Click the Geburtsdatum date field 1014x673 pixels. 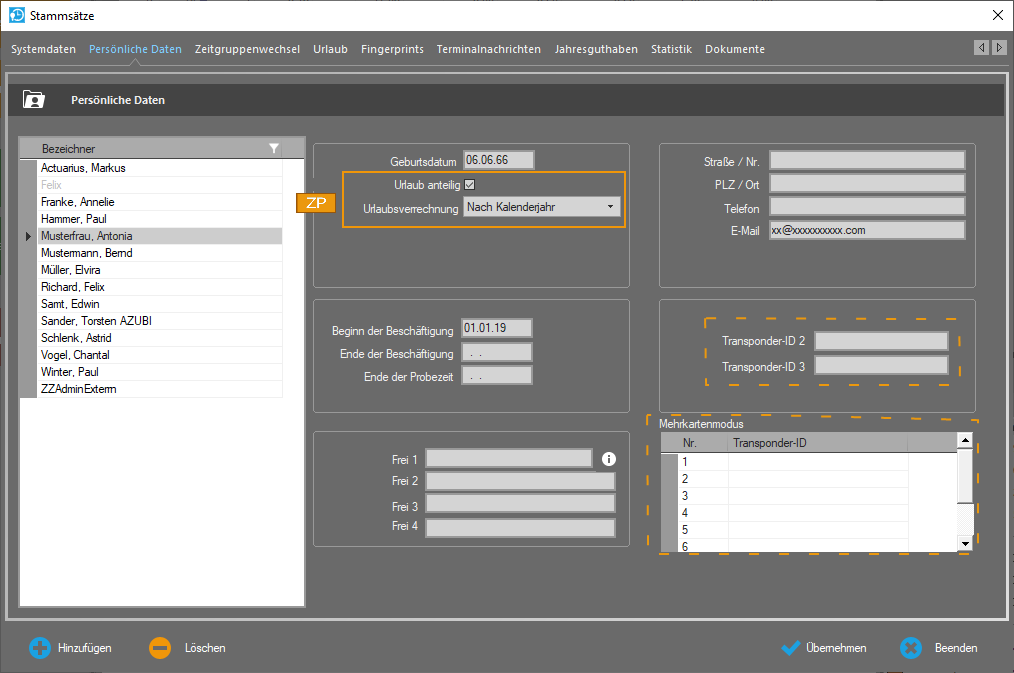tap(498, 160)
